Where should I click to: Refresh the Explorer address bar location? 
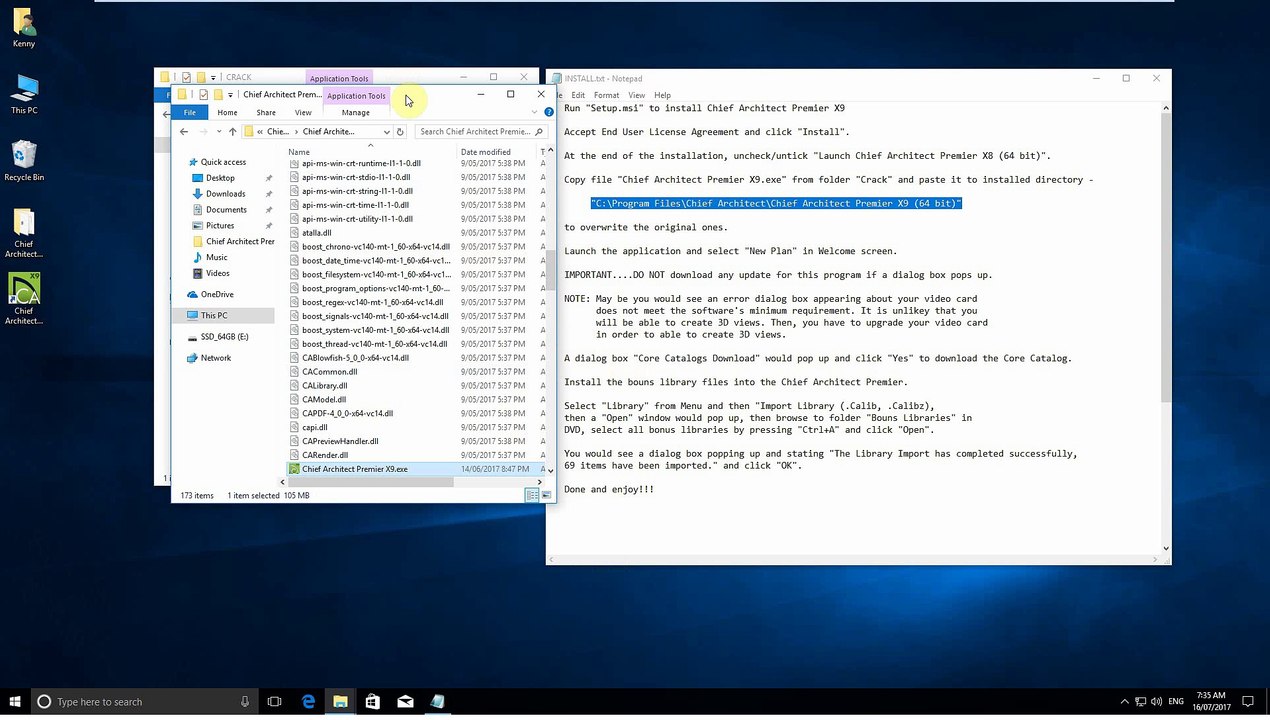(x=400, y=131)
